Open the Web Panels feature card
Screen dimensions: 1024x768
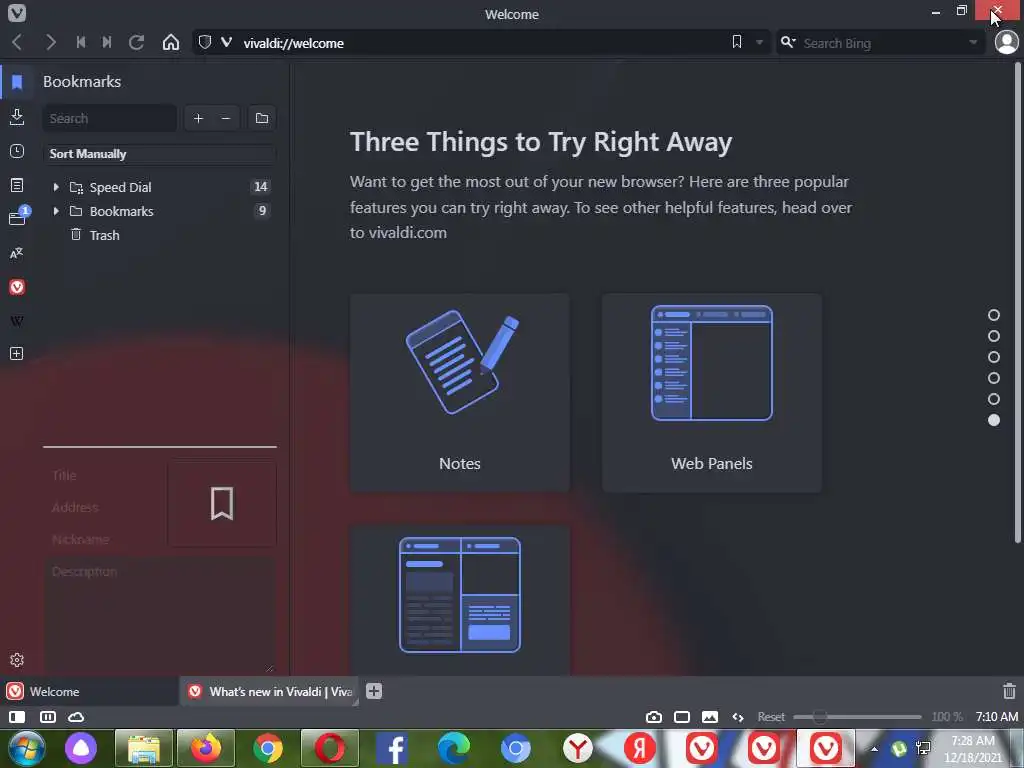click(712, 392)
